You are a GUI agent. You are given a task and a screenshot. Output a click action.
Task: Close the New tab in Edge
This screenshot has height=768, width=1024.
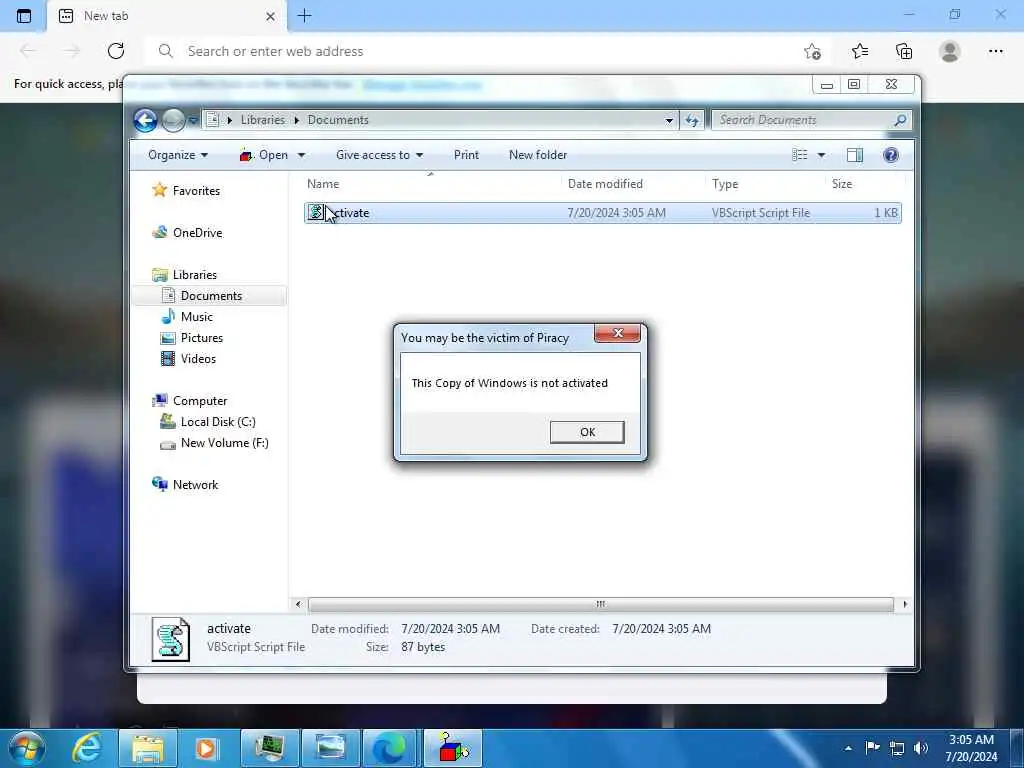270,16
